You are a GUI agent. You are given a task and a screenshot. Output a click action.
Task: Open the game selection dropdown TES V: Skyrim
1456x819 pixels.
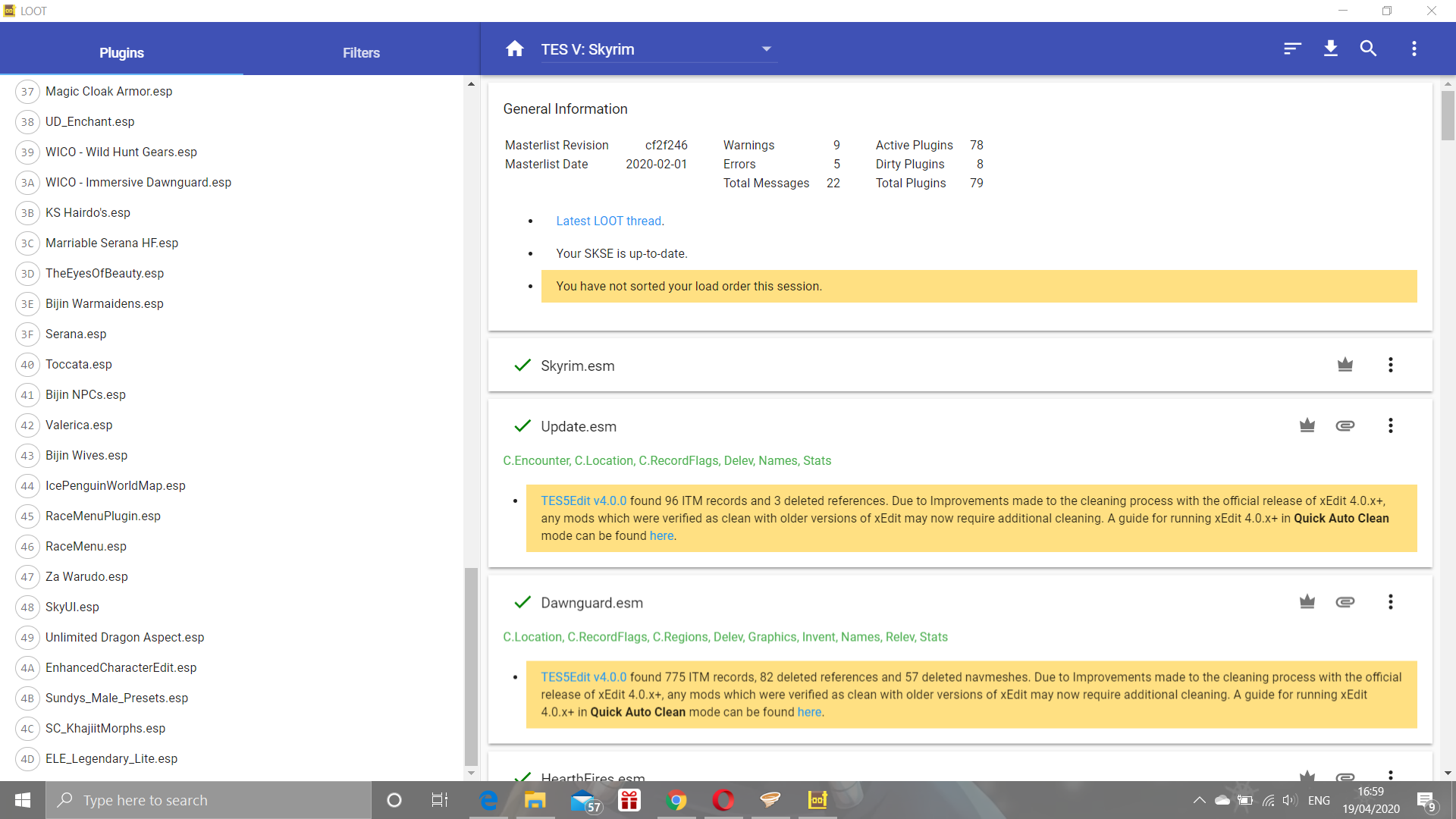coord(659,49)
